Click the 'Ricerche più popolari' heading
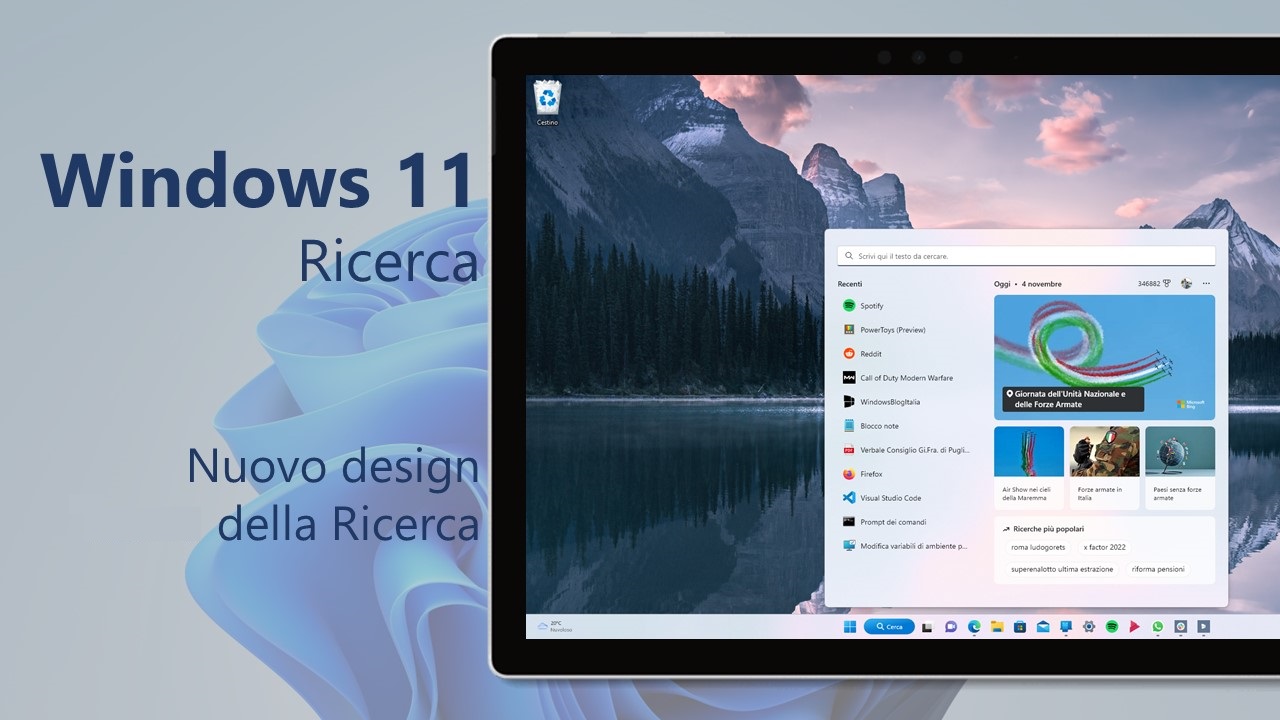This screenshot has height=720, width=1280. coord(1043,528)
